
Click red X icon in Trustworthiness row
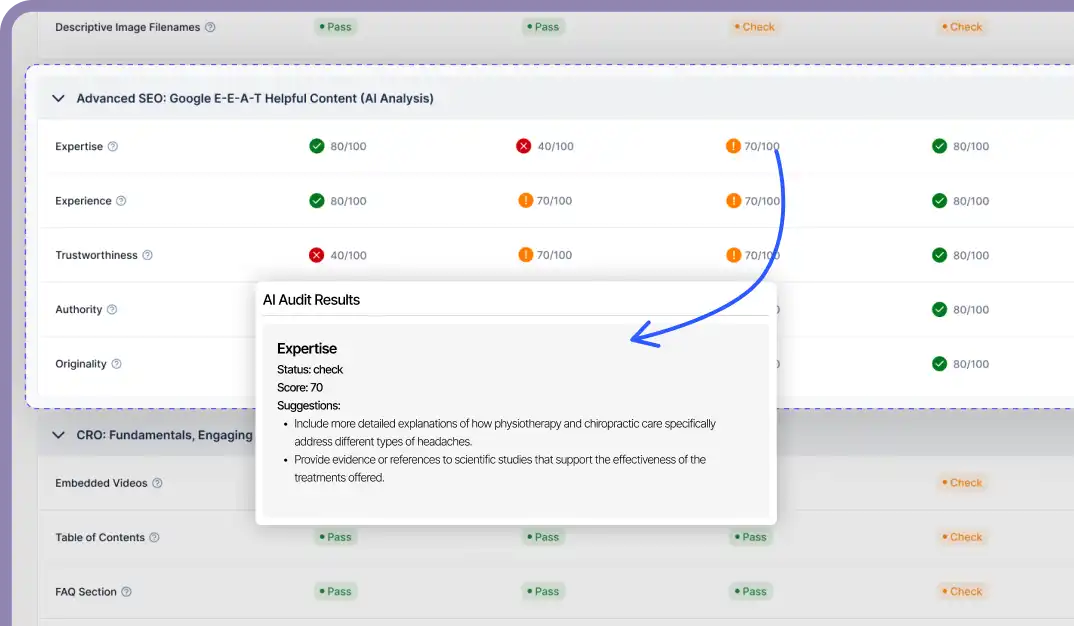tap(316, 255)
